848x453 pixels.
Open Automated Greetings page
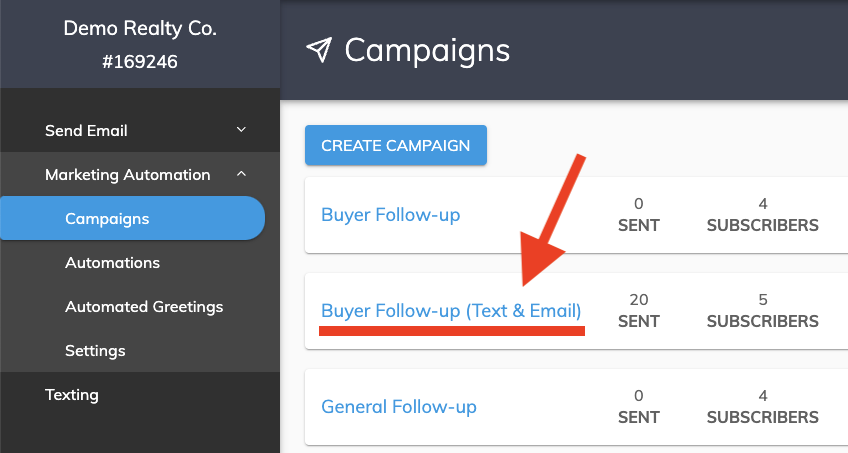(x=144, y=307)
